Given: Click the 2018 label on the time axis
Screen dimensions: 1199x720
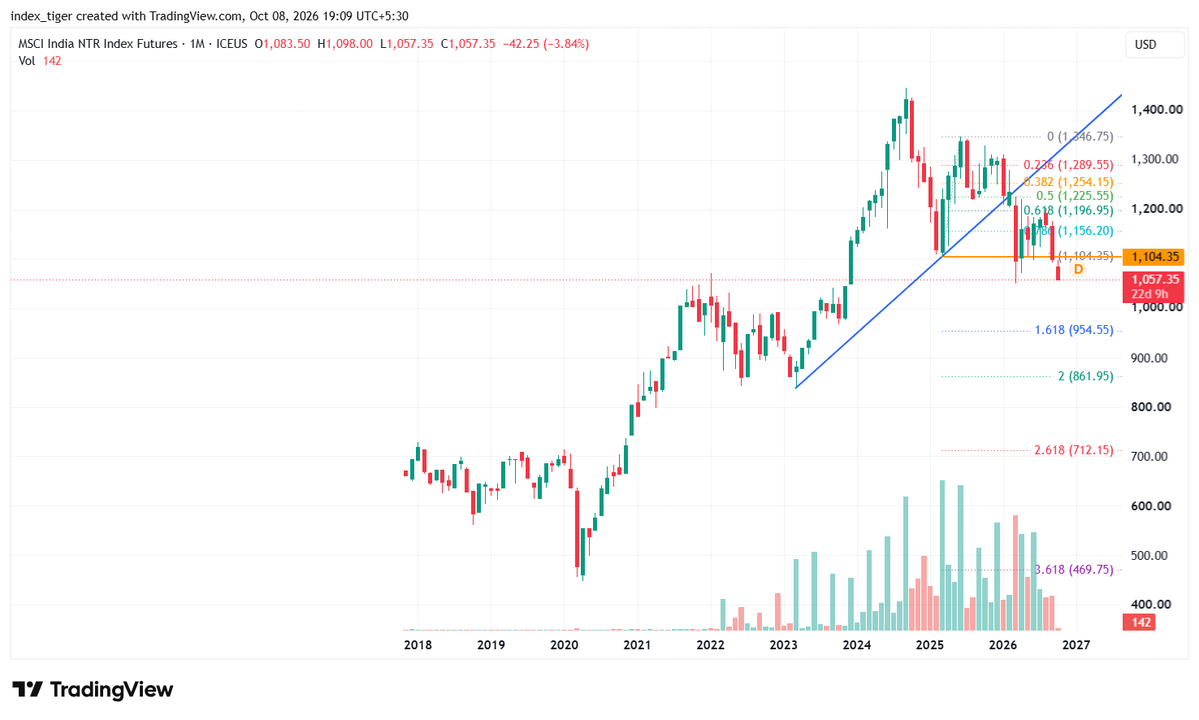Looking at the screenshot, I should click(418, 645).
